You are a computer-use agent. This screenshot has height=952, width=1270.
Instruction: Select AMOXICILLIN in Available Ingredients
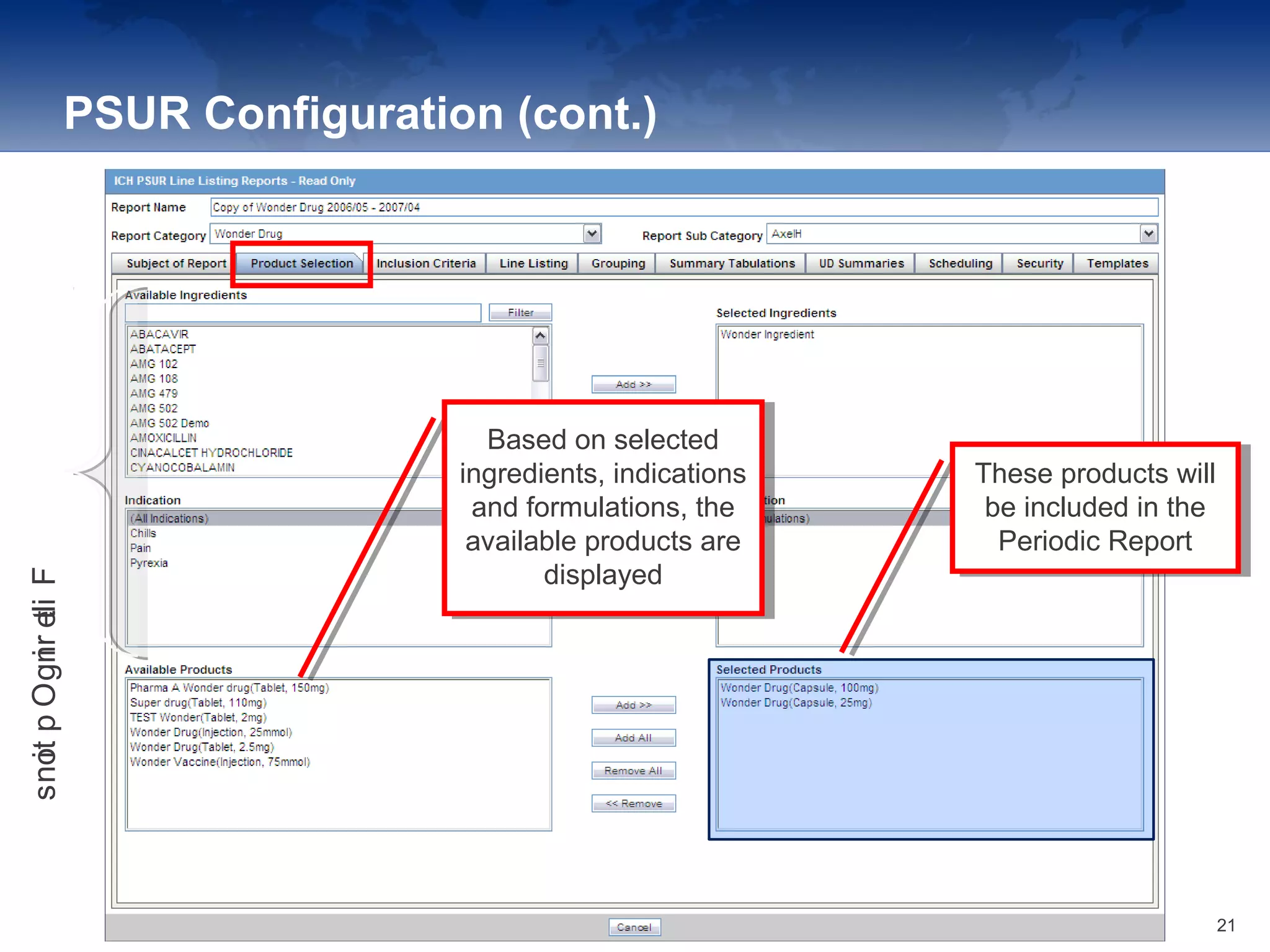click(x=163, y=438)
